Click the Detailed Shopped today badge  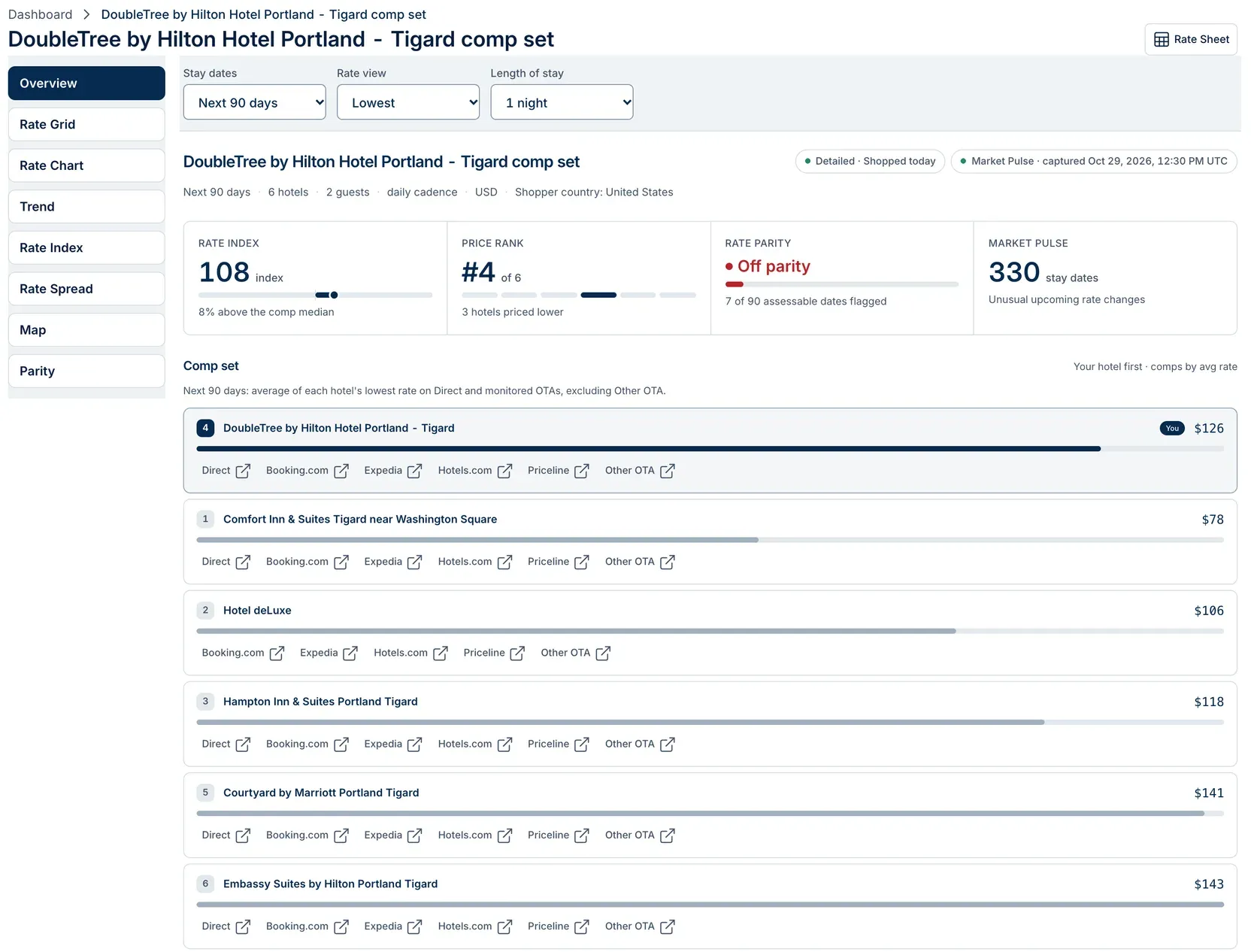coord(870,161)
